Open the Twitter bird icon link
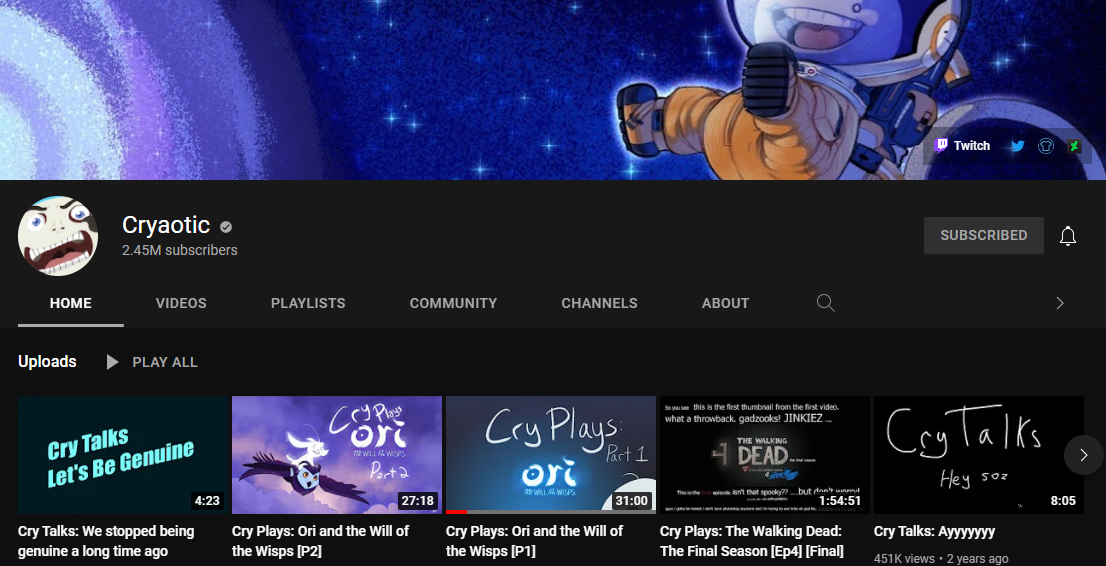1106x566 pixels. 1017,146
